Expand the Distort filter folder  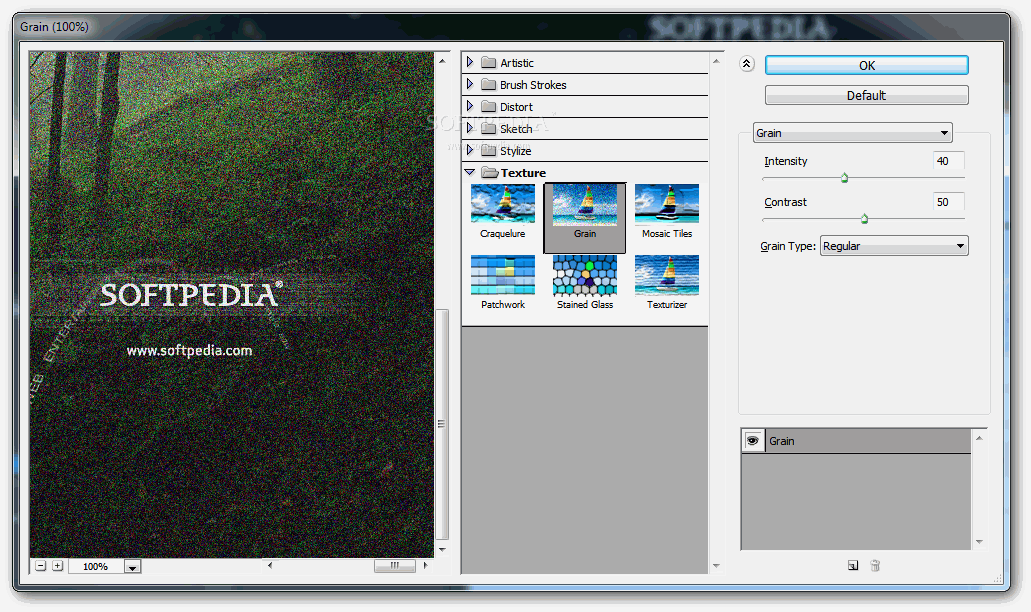(x=469, y=106)
